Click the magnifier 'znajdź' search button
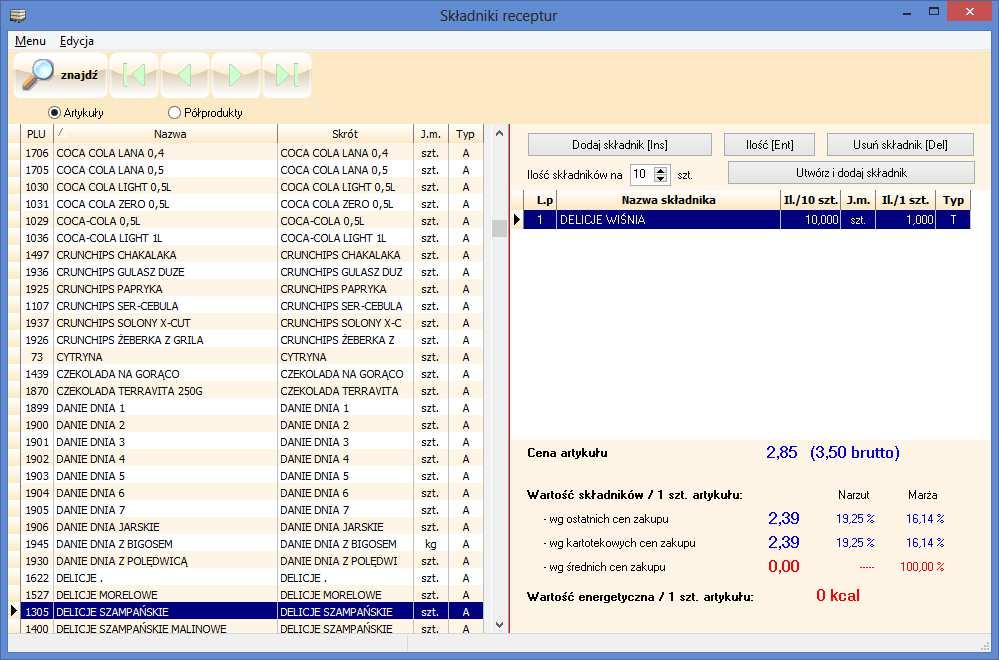The width and height of the screenshot is (999, 660). pyautogui.click(x=60, y=75)
